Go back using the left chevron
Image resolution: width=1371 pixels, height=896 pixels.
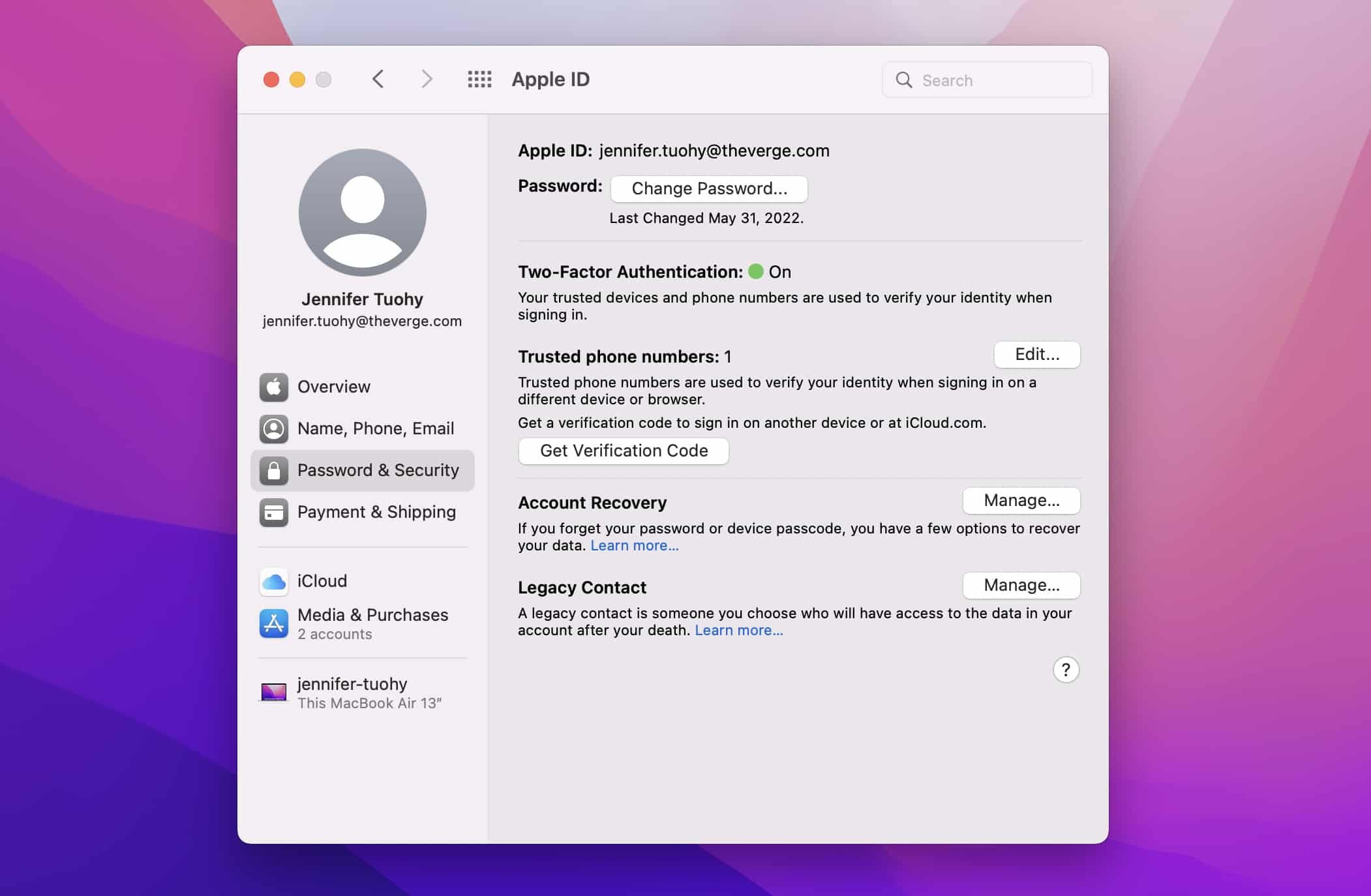[378, 80]
